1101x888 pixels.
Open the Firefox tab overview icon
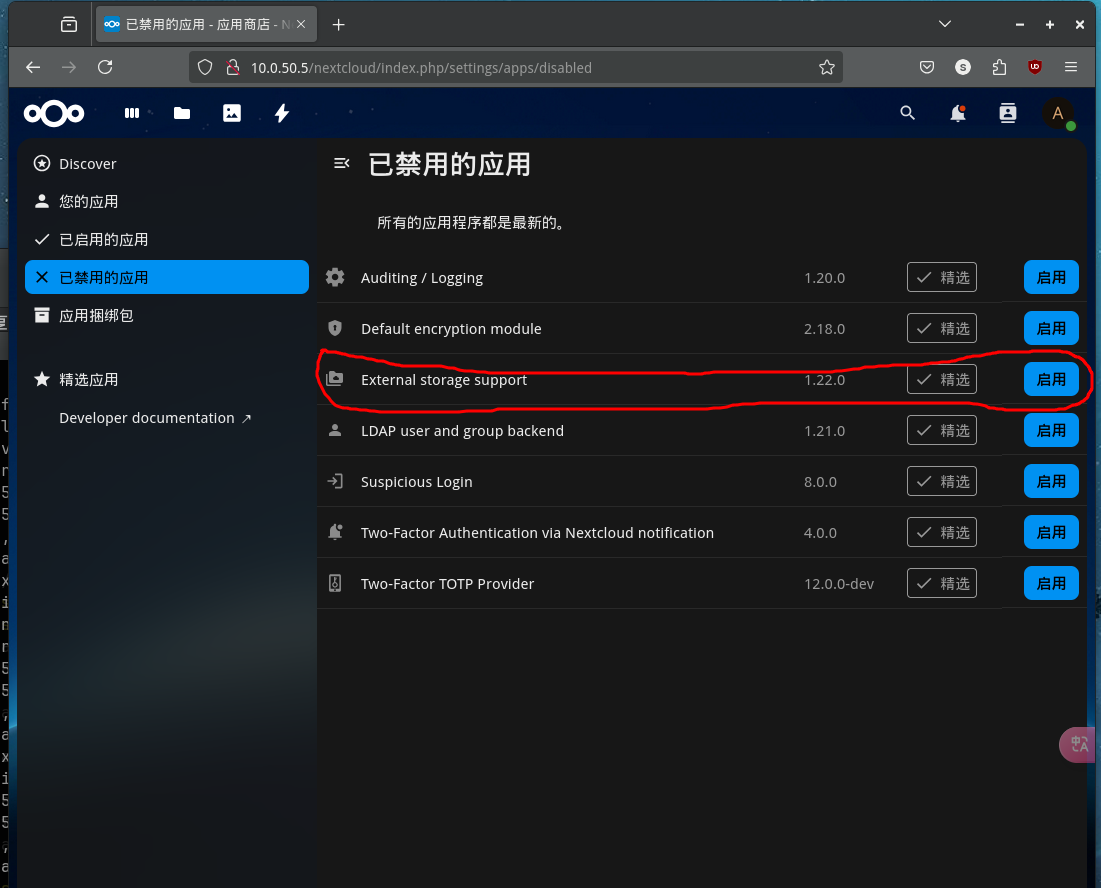click(x=69, y=25)
